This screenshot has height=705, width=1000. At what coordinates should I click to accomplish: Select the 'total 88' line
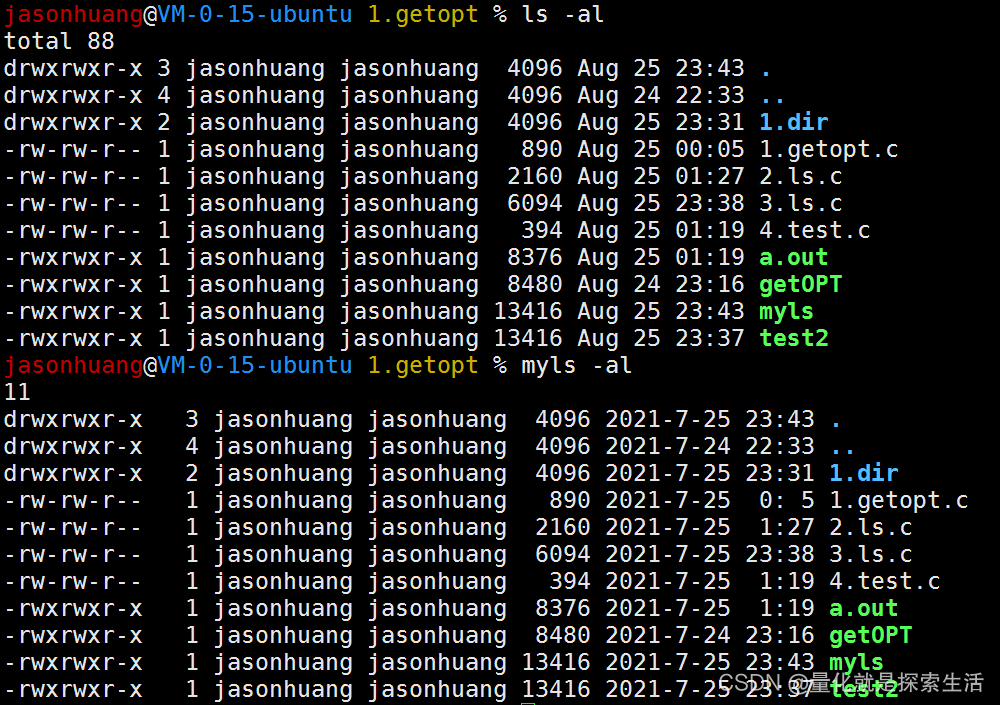point(59,41)
